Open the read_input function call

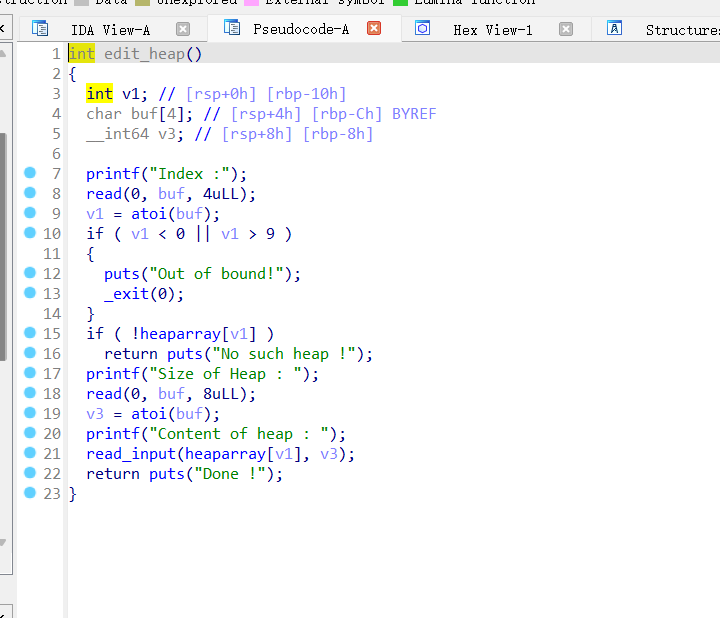[x=131, y=454]
